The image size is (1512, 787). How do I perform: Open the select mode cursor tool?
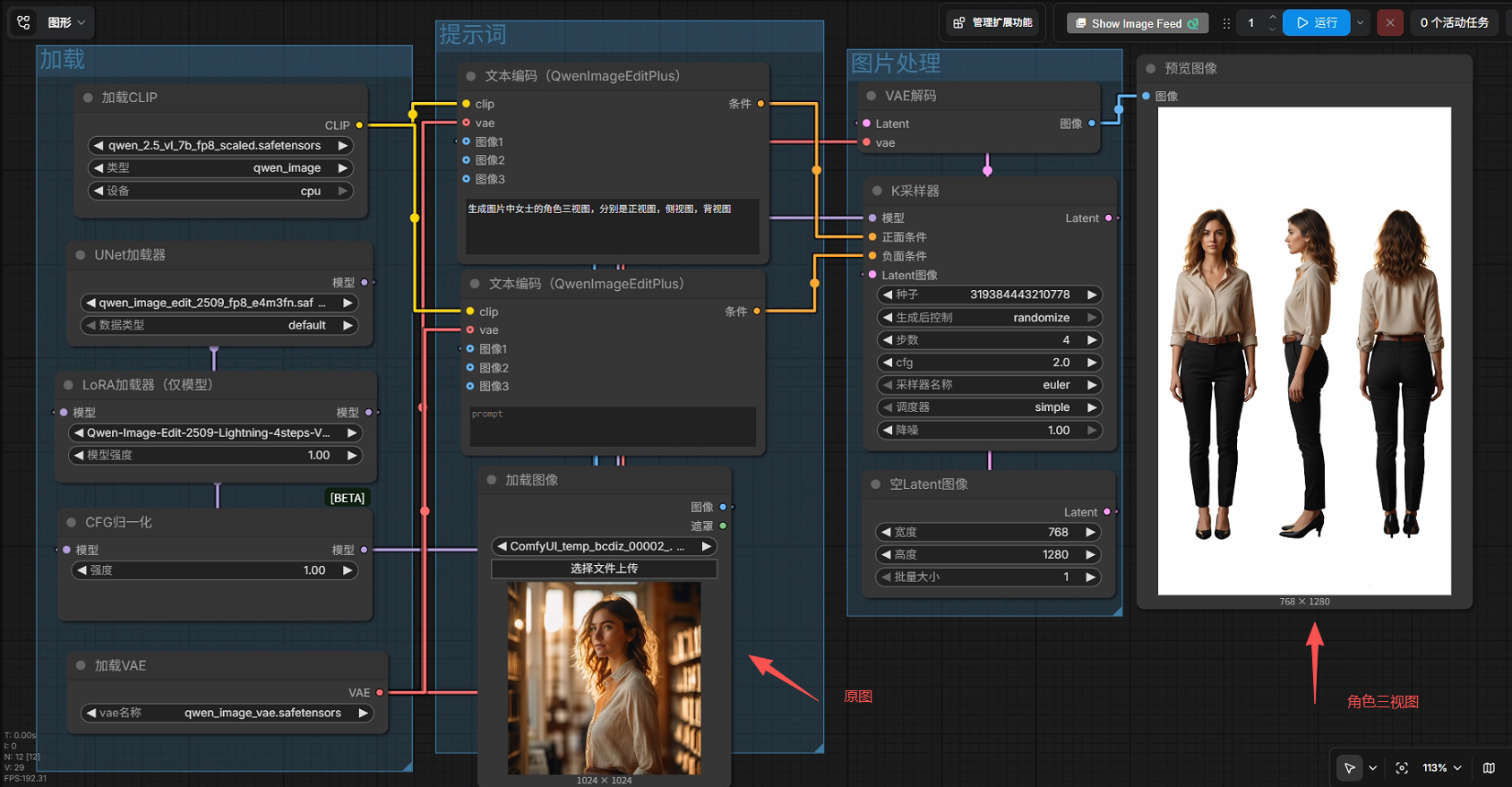coord(1349,768)
